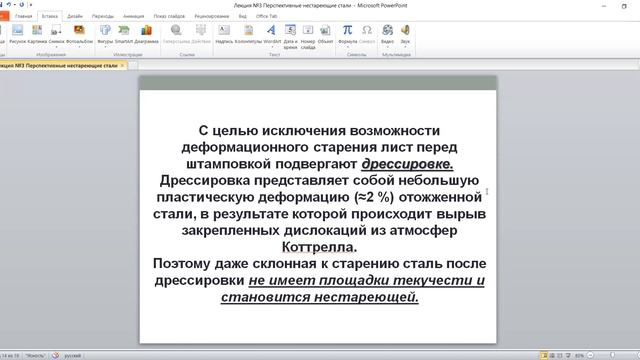The height and width of the screenshot is (360, 640).
Task: Click the line С целью исключения возможности
Action: [319, 131]
